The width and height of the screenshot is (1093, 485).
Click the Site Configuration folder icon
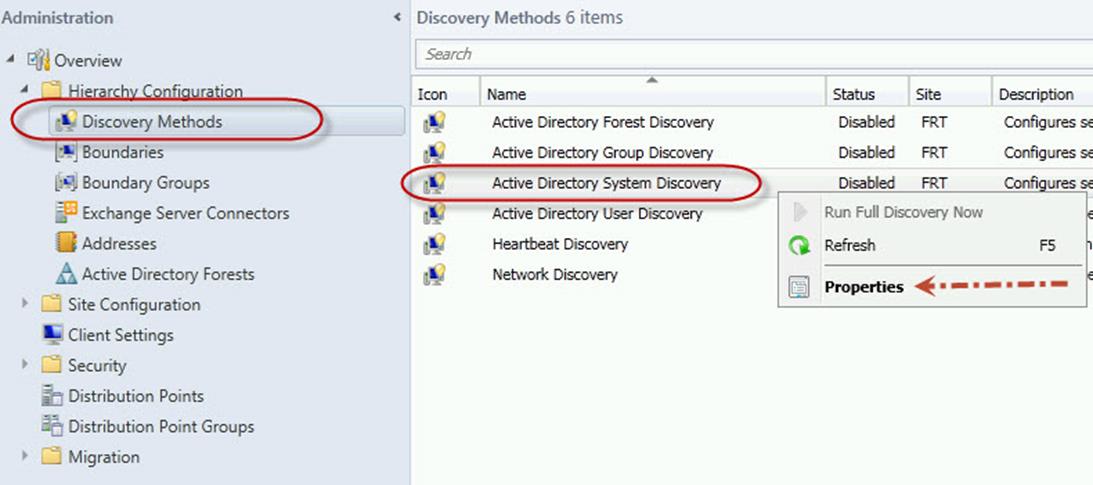coord(52,305)
